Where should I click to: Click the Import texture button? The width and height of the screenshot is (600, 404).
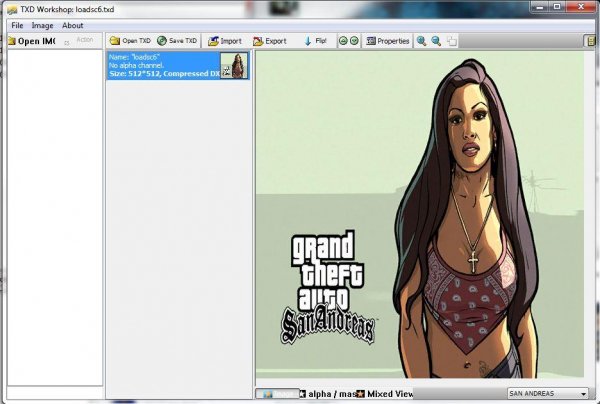pos(225,41)
